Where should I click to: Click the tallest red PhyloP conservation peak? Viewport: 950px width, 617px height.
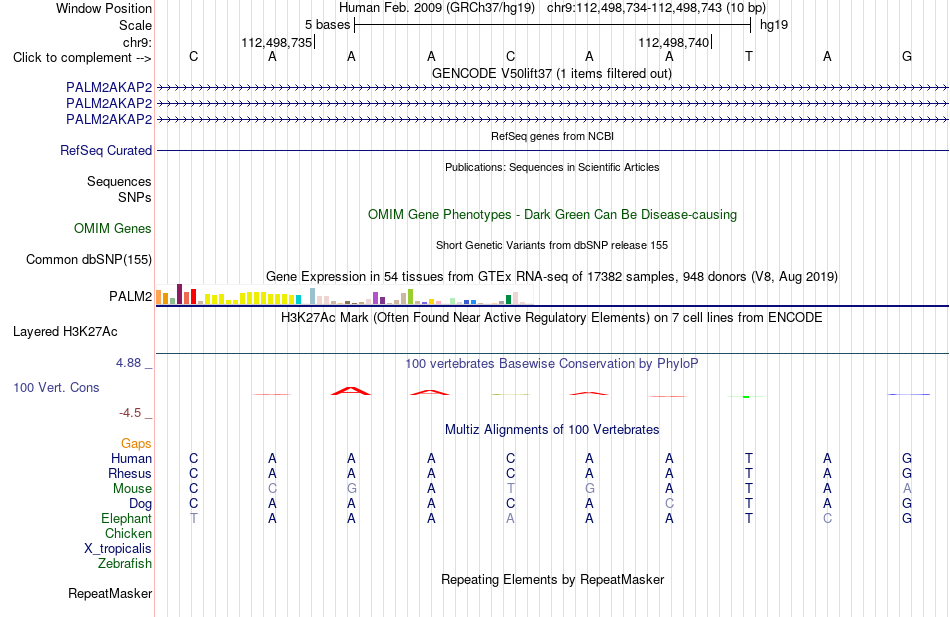351,391
